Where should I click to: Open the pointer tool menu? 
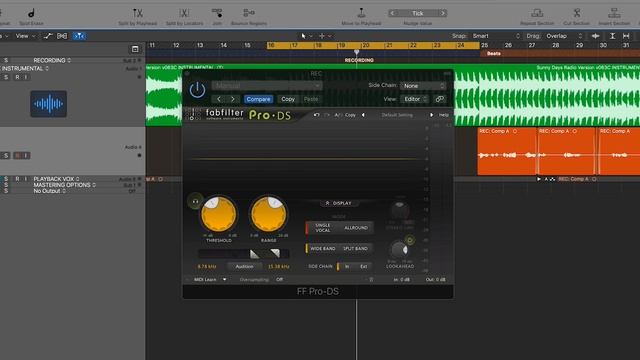coord(307,36)
